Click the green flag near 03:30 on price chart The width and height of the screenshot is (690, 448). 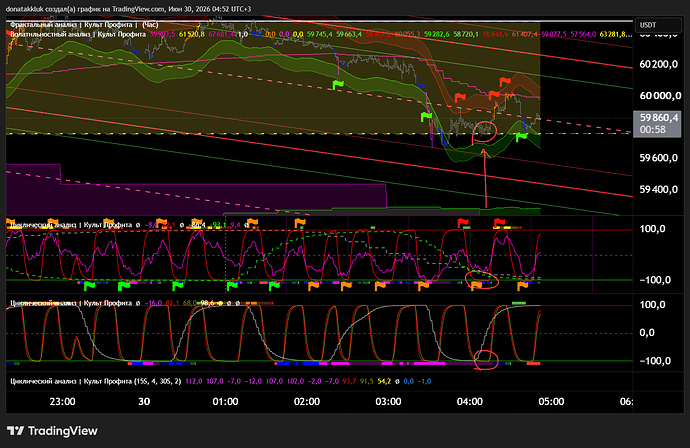pos(426,117)
